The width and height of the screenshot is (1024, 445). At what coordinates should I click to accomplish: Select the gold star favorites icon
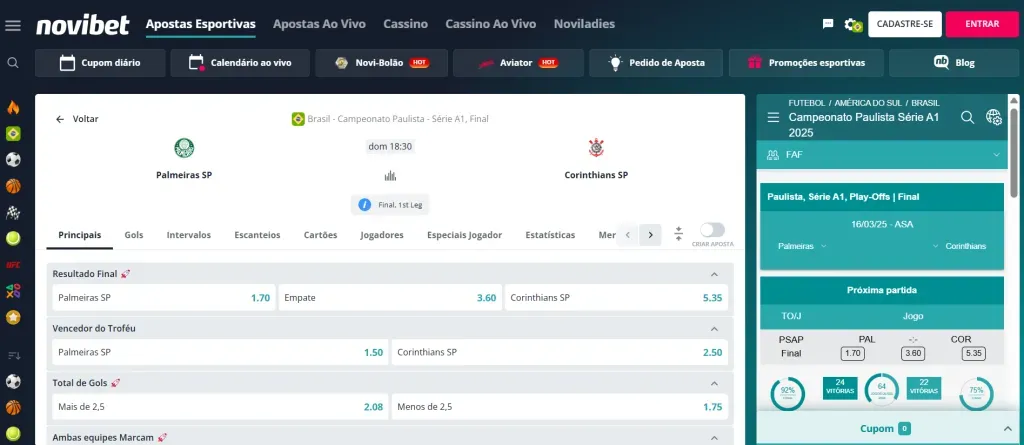point(13,317)
